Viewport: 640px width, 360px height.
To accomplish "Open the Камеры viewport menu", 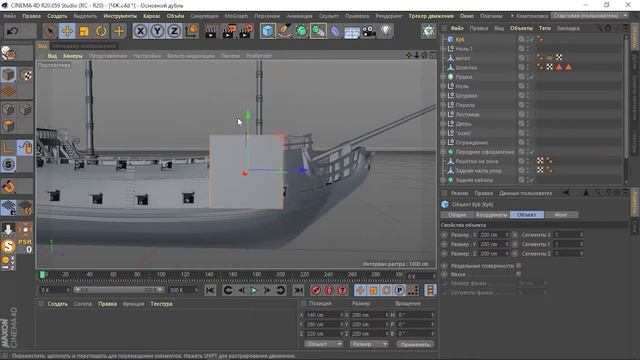I will click(x=73, y=56).
